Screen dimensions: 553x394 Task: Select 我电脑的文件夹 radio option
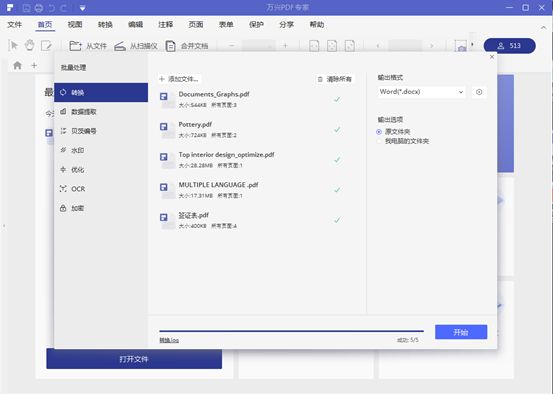379,141
